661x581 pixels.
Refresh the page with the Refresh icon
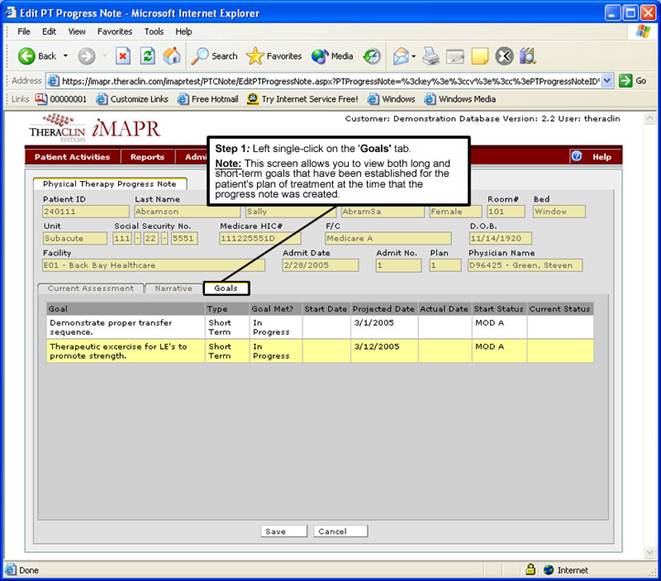click(x=148, y=56)
